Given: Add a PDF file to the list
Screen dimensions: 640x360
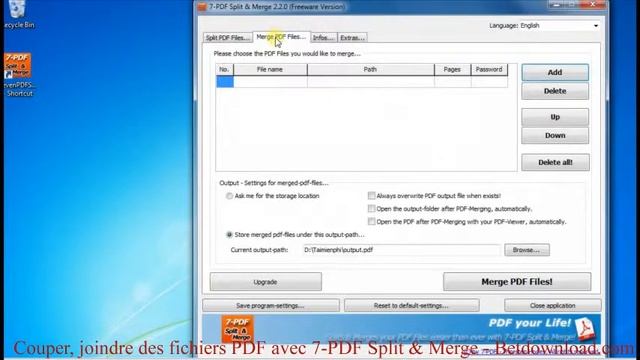Looking at the screenshot, I should (555, 72).
